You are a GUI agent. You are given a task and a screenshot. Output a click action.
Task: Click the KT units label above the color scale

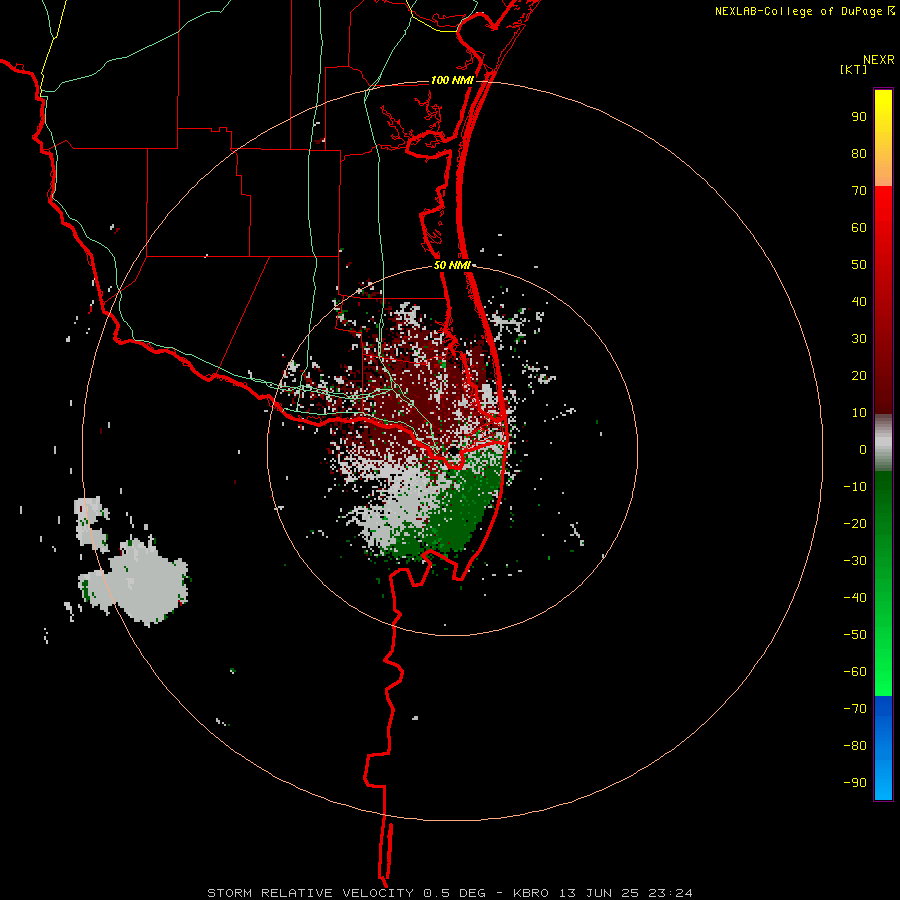854,69
